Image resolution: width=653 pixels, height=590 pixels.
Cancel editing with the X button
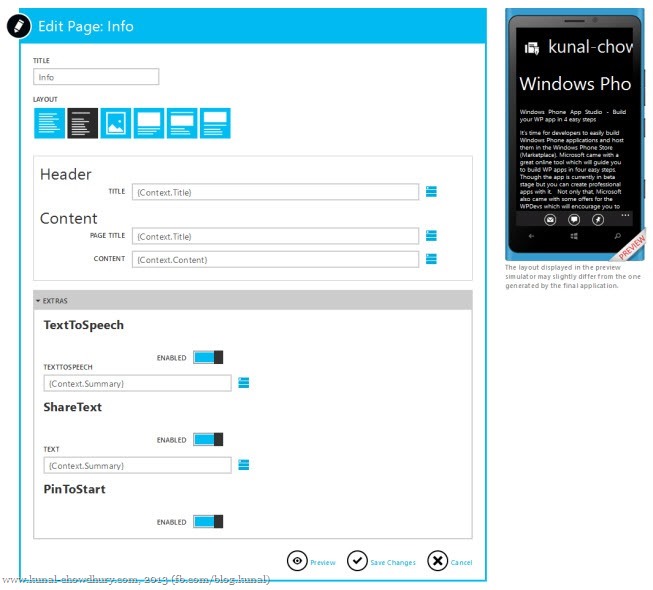[437, 561]
